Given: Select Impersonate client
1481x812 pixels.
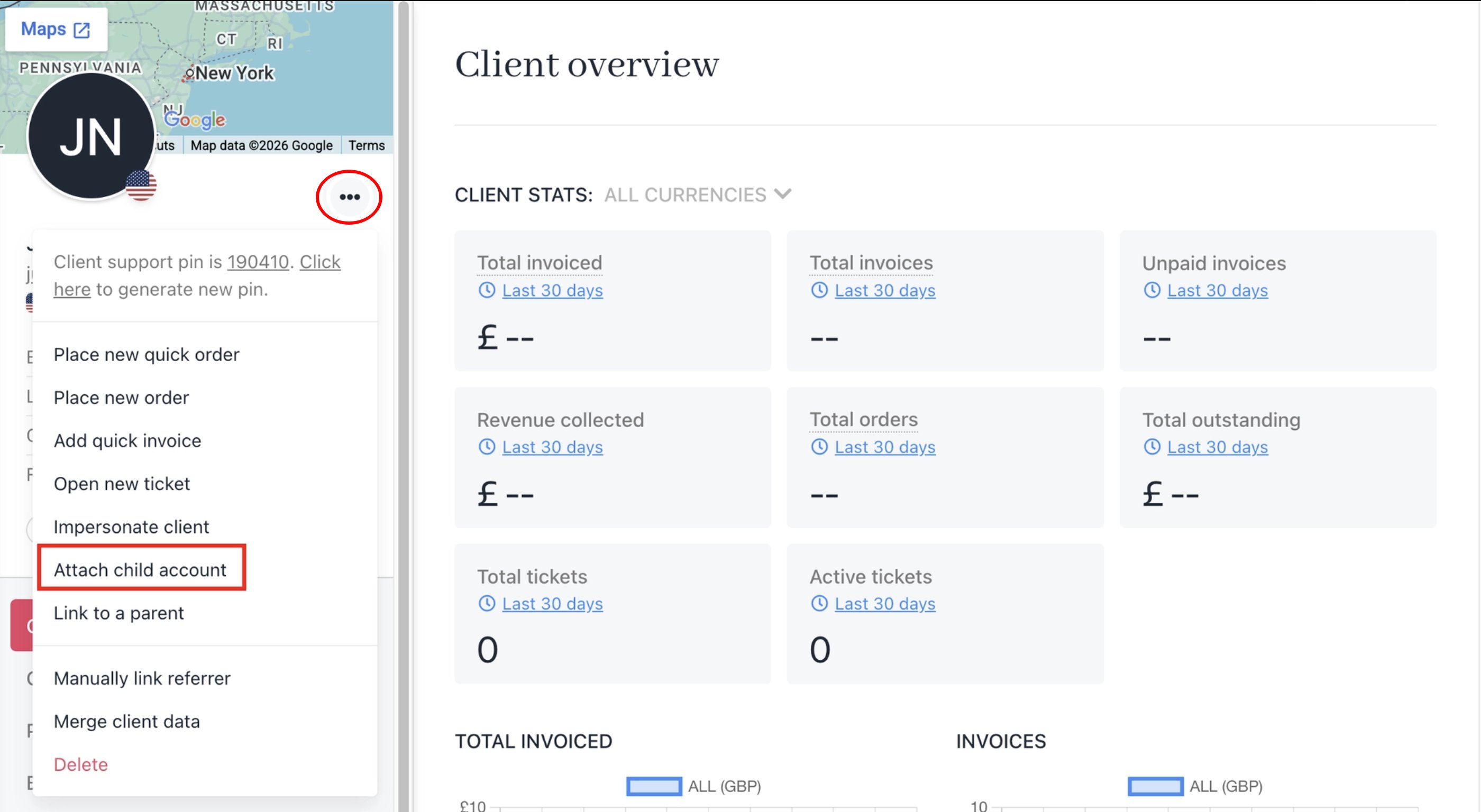Looking at the screenshot, I should point(131,527).
